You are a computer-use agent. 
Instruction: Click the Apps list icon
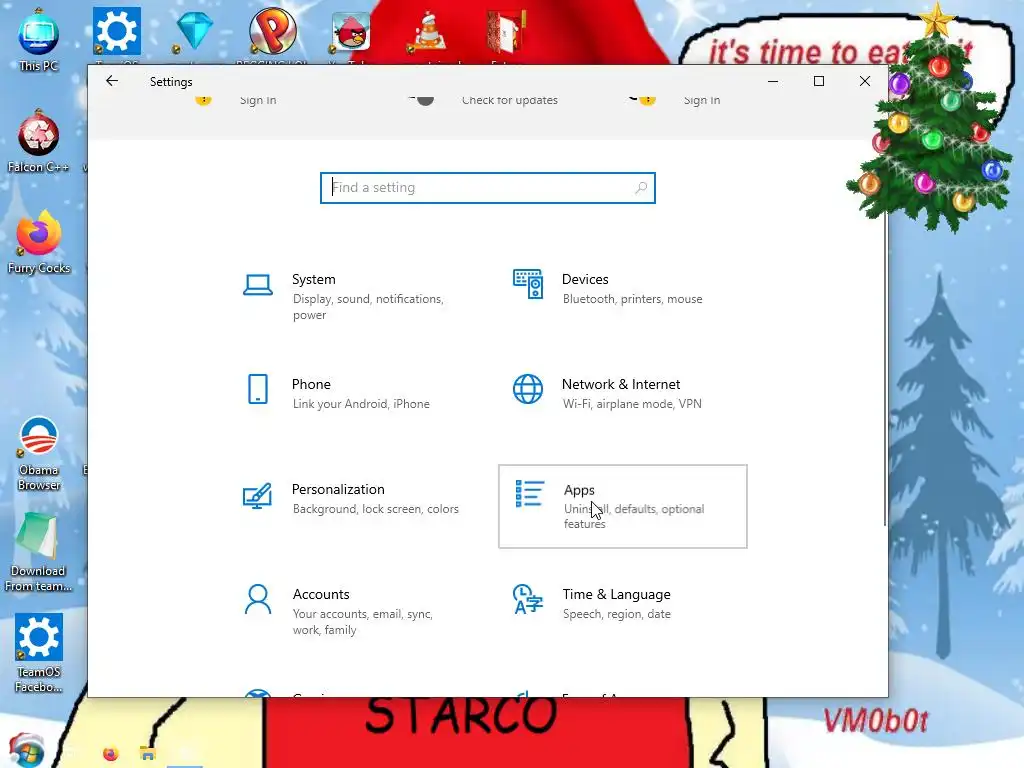[530, 494]
